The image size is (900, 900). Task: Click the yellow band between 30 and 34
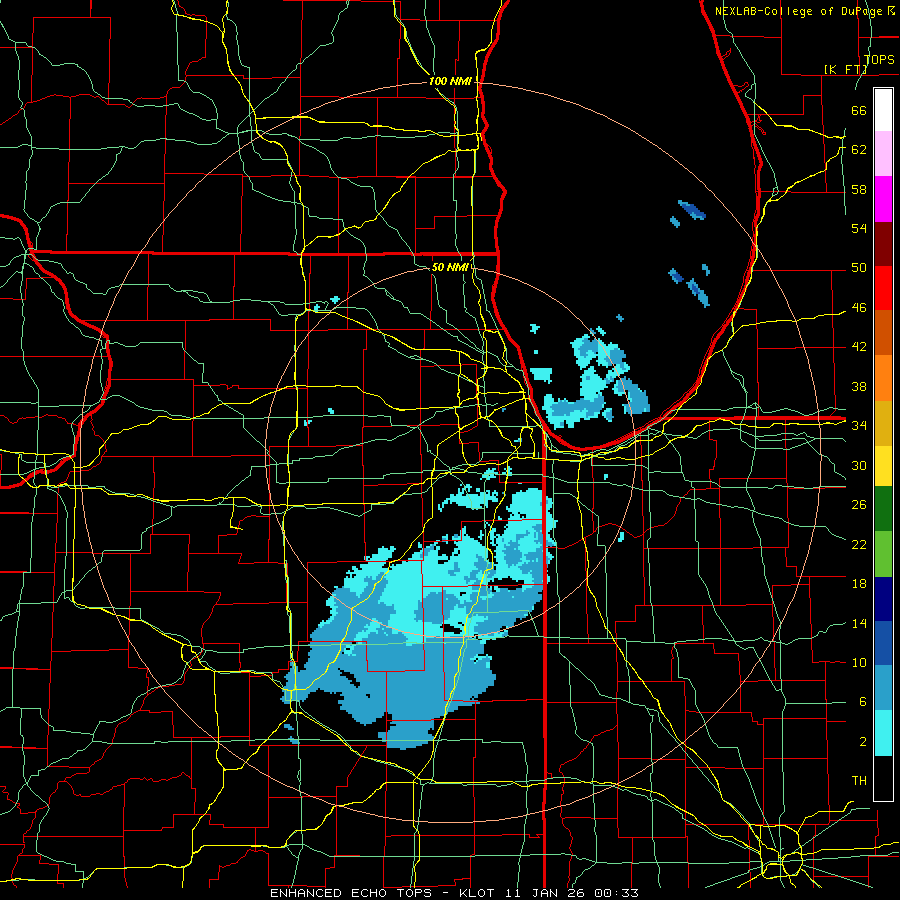coord(883,465)
